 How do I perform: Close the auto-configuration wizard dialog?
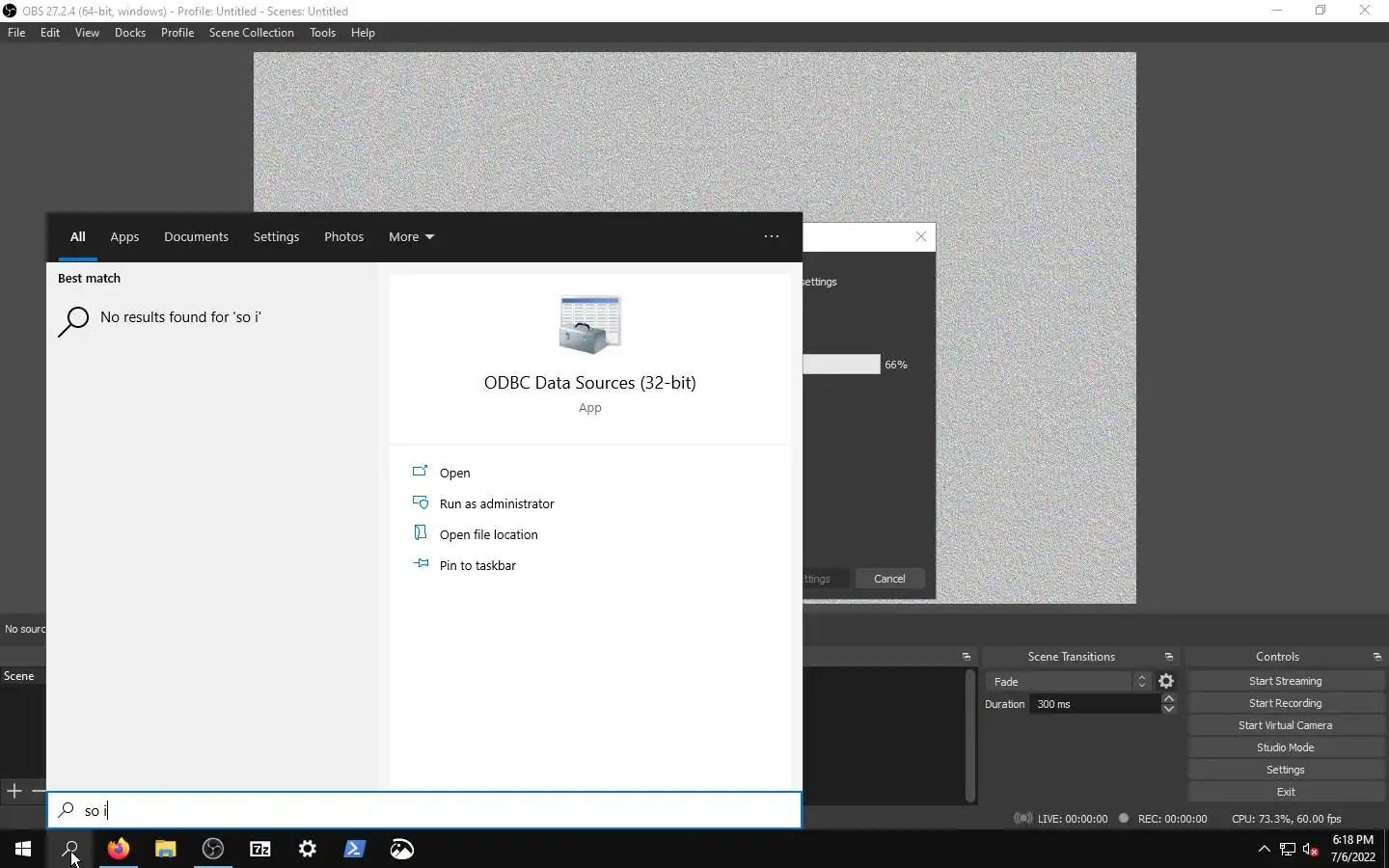920,236
